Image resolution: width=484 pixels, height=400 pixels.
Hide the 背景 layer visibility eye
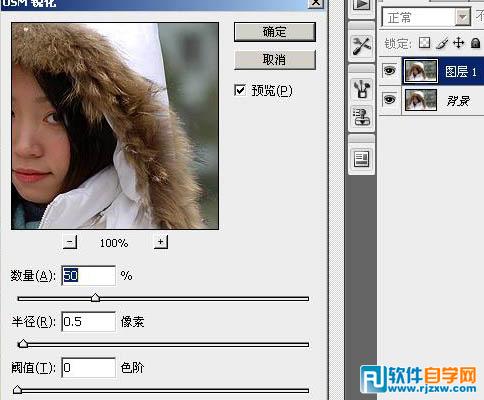[390, 100]
